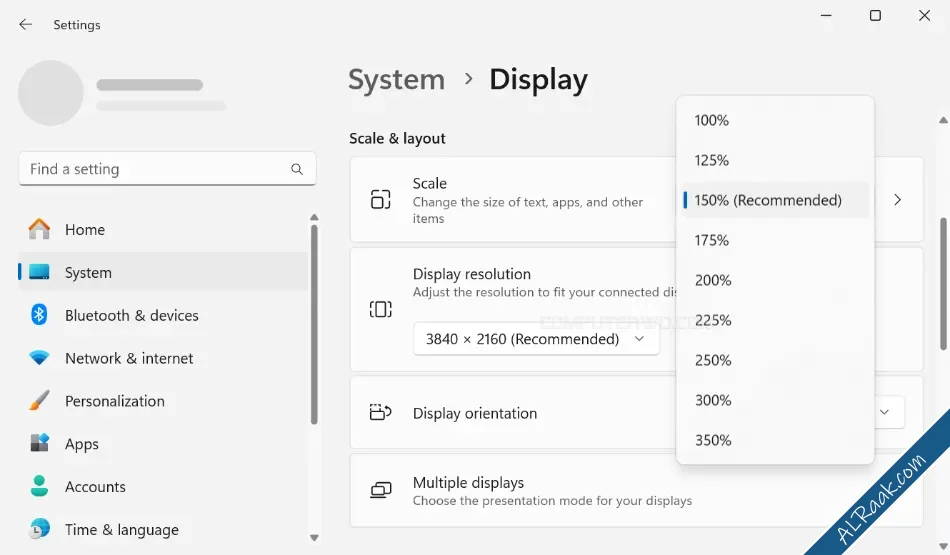950x555 pixels.
Task: Minimize the Settings window
Action: 826,15
